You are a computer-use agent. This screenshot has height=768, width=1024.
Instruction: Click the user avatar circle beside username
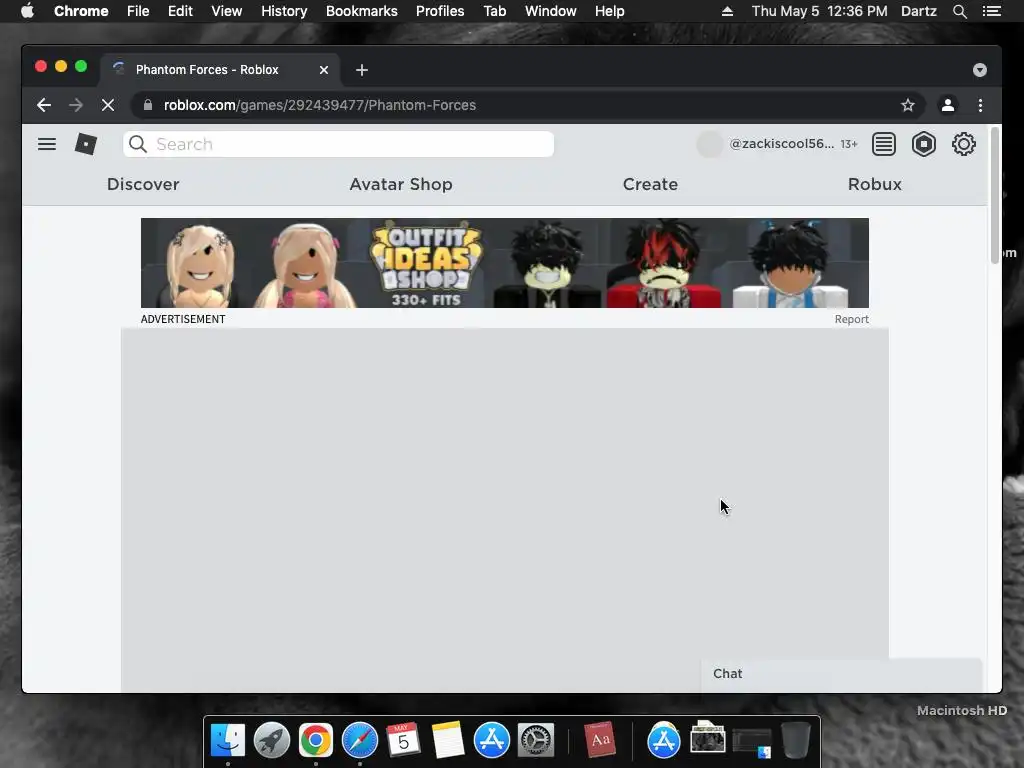coord(710,144)
